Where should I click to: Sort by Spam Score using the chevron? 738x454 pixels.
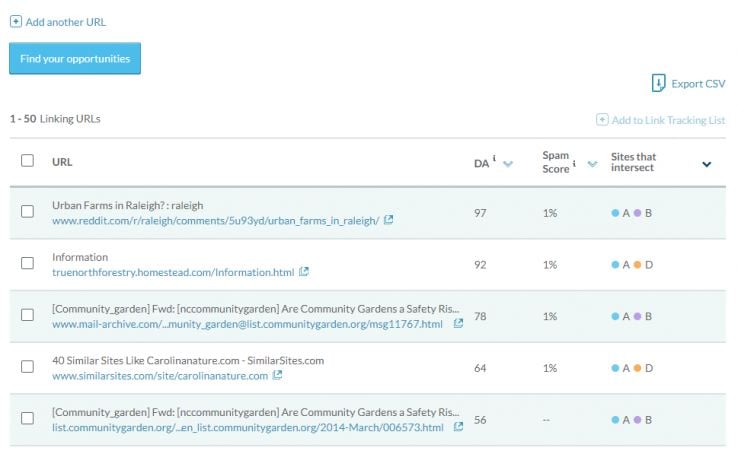tap(593, 164)
